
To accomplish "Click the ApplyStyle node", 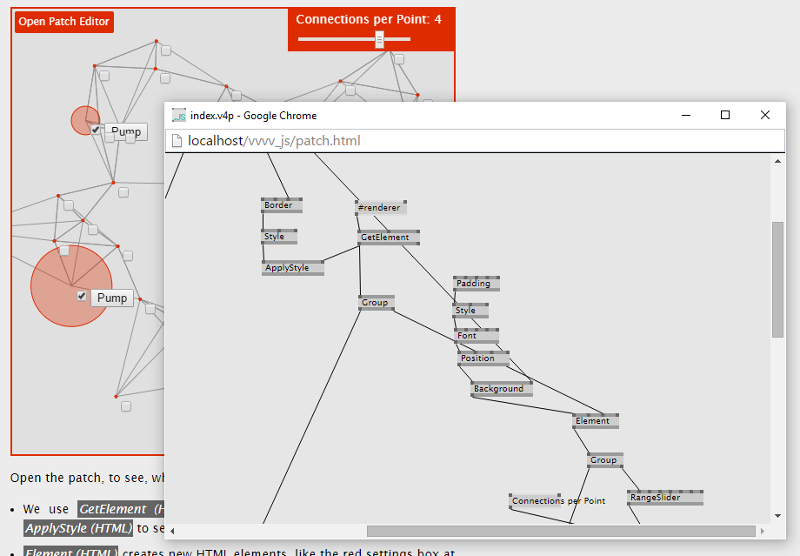I will pos(293,268).
